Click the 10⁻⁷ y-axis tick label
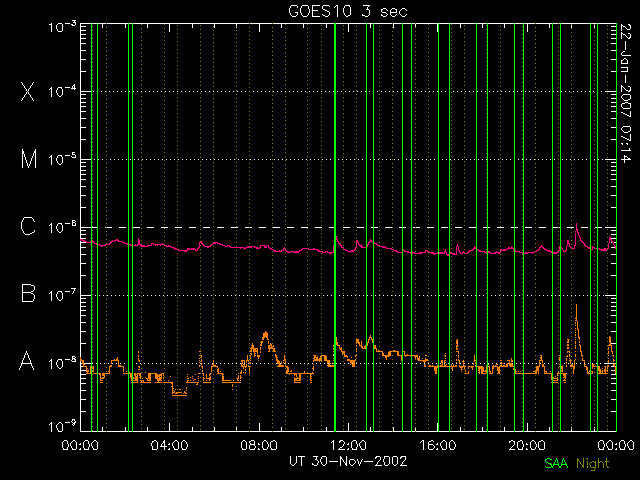640x480 pixels. click(x=62, y=295)
